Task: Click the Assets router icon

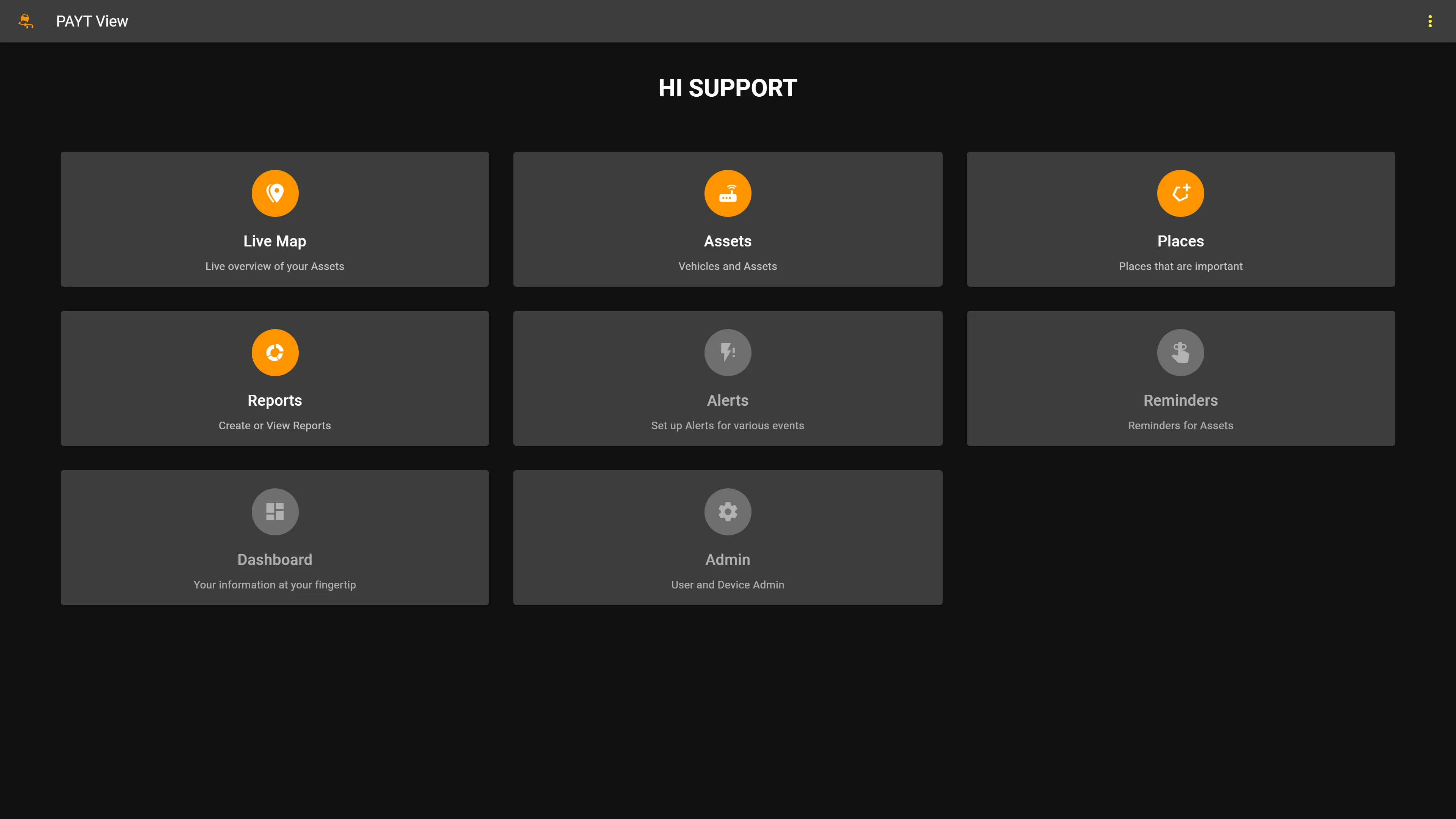Action: pyautogui.click(x=728, y=193)
